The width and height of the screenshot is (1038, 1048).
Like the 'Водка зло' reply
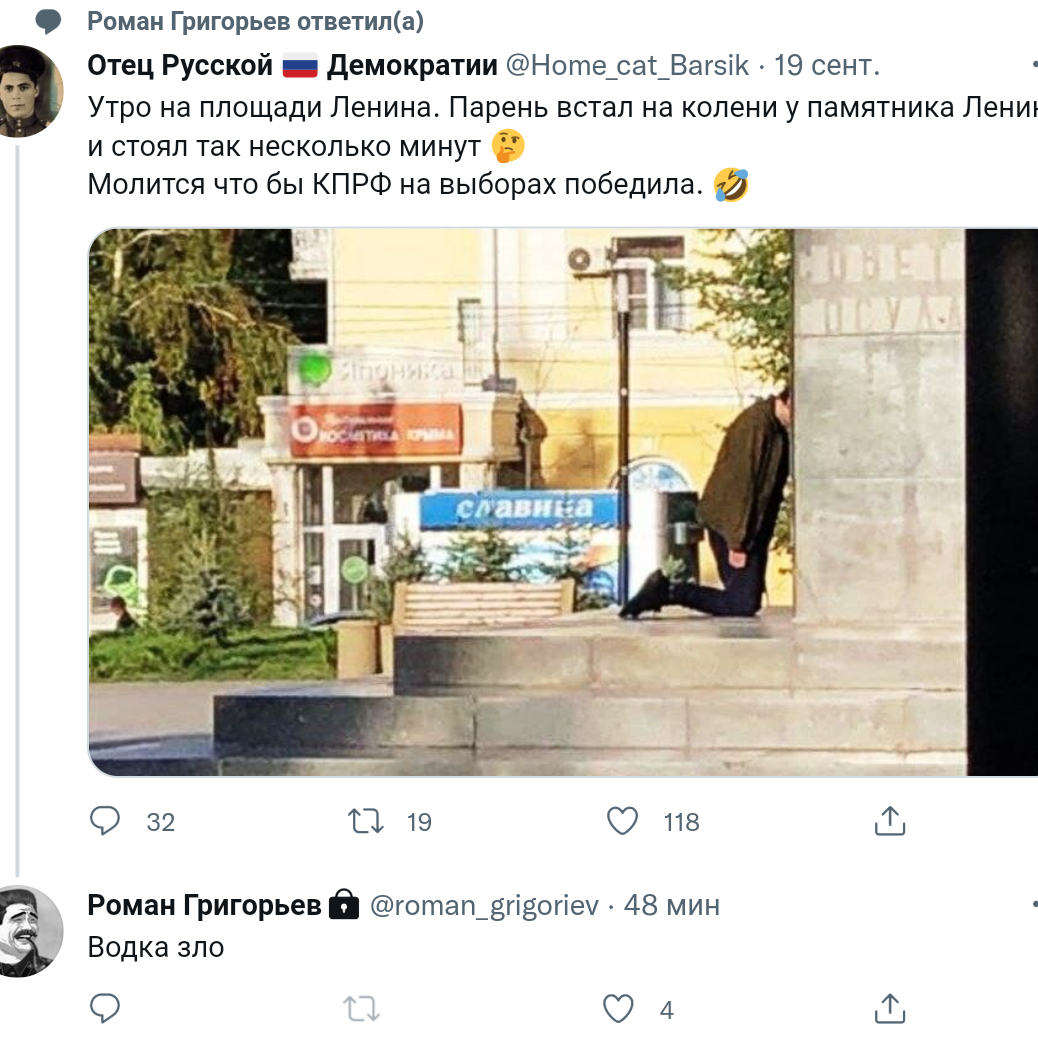[618, 1009]
